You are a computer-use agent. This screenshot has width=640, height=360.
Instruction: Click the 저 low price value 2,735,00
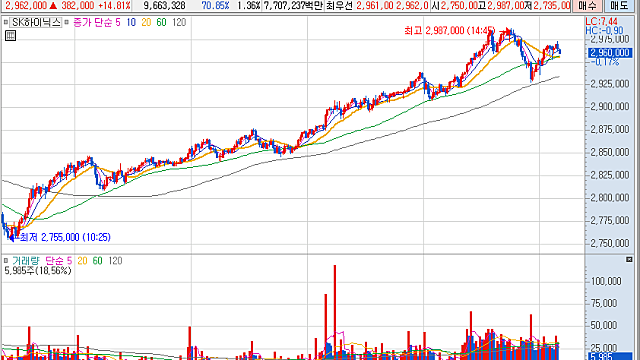(551, 5)
